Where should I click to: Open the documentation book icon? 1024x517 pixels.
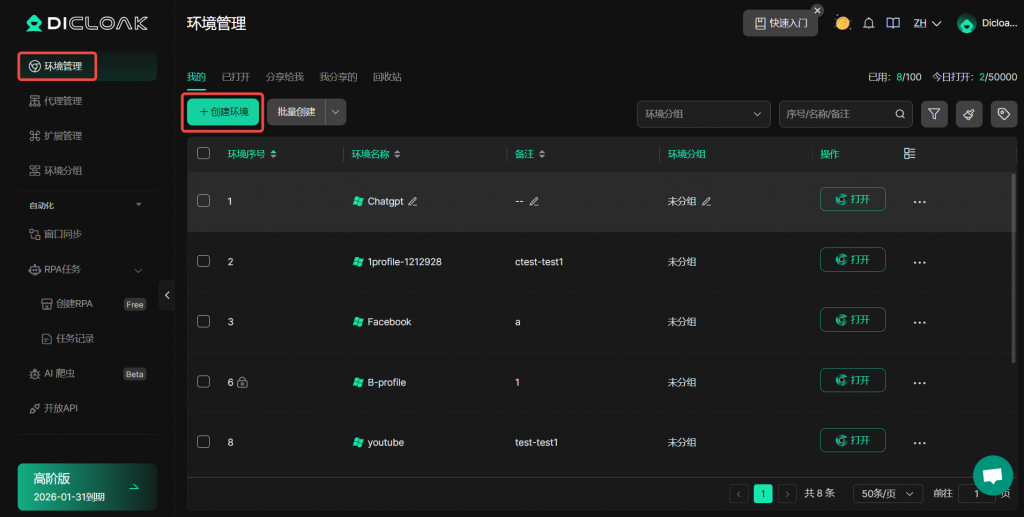coord(893,23)
